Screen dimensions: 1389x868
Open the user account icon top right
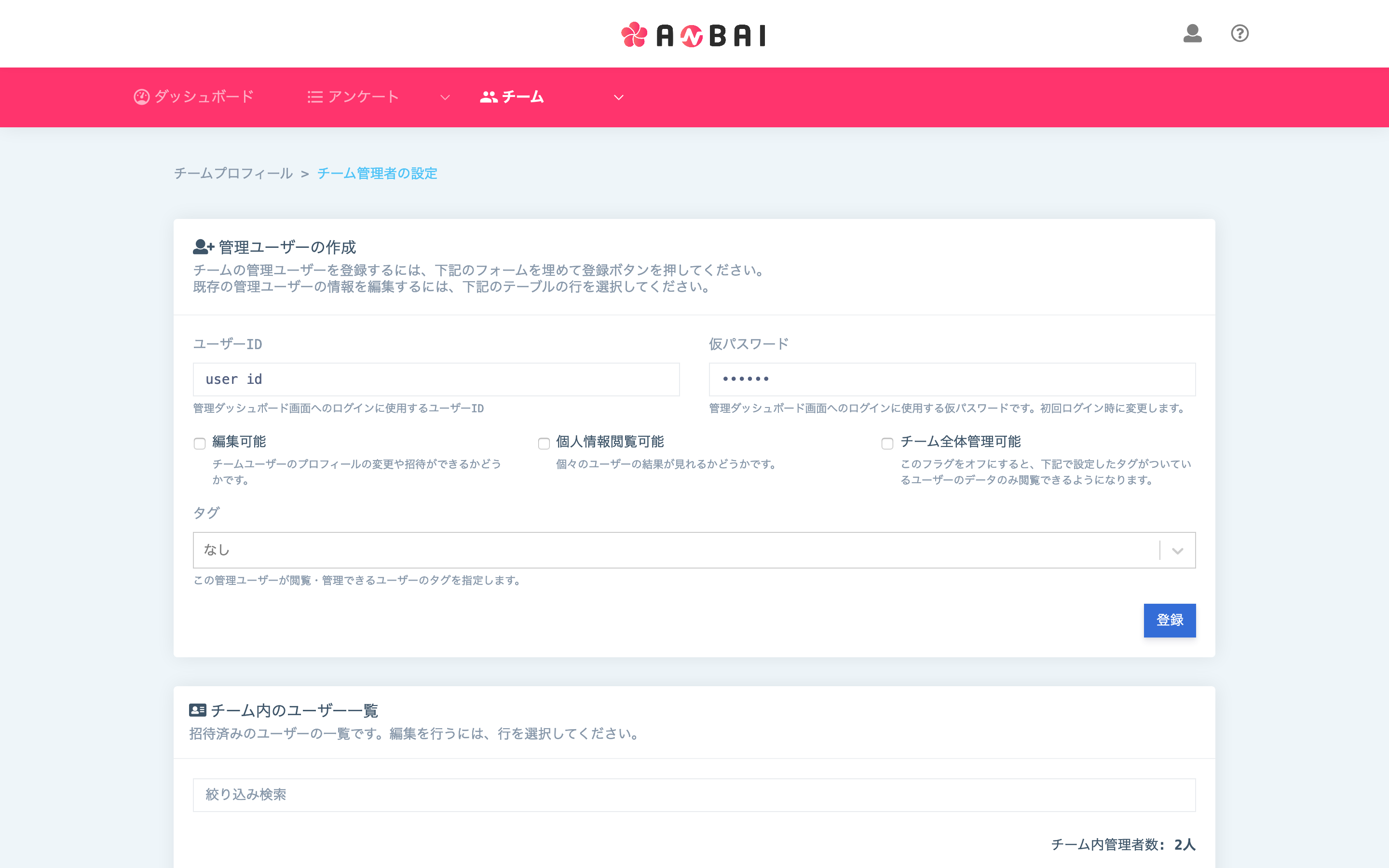coord(1193,34)
